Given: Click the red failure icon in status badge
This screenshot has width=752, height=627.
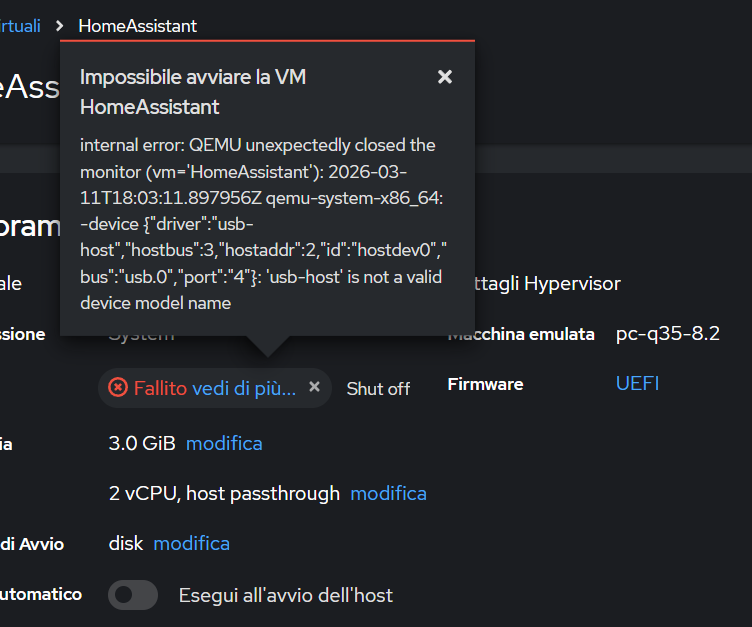Looking at the screenshot, I should tap(118, 388).
